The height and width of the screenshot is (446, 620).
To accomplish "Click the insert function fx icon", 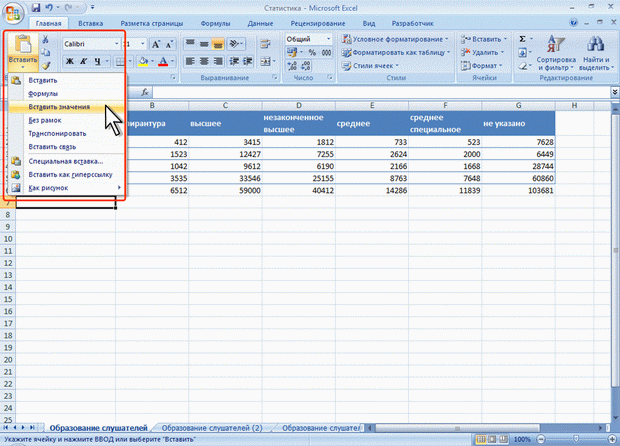I will 145,92.
